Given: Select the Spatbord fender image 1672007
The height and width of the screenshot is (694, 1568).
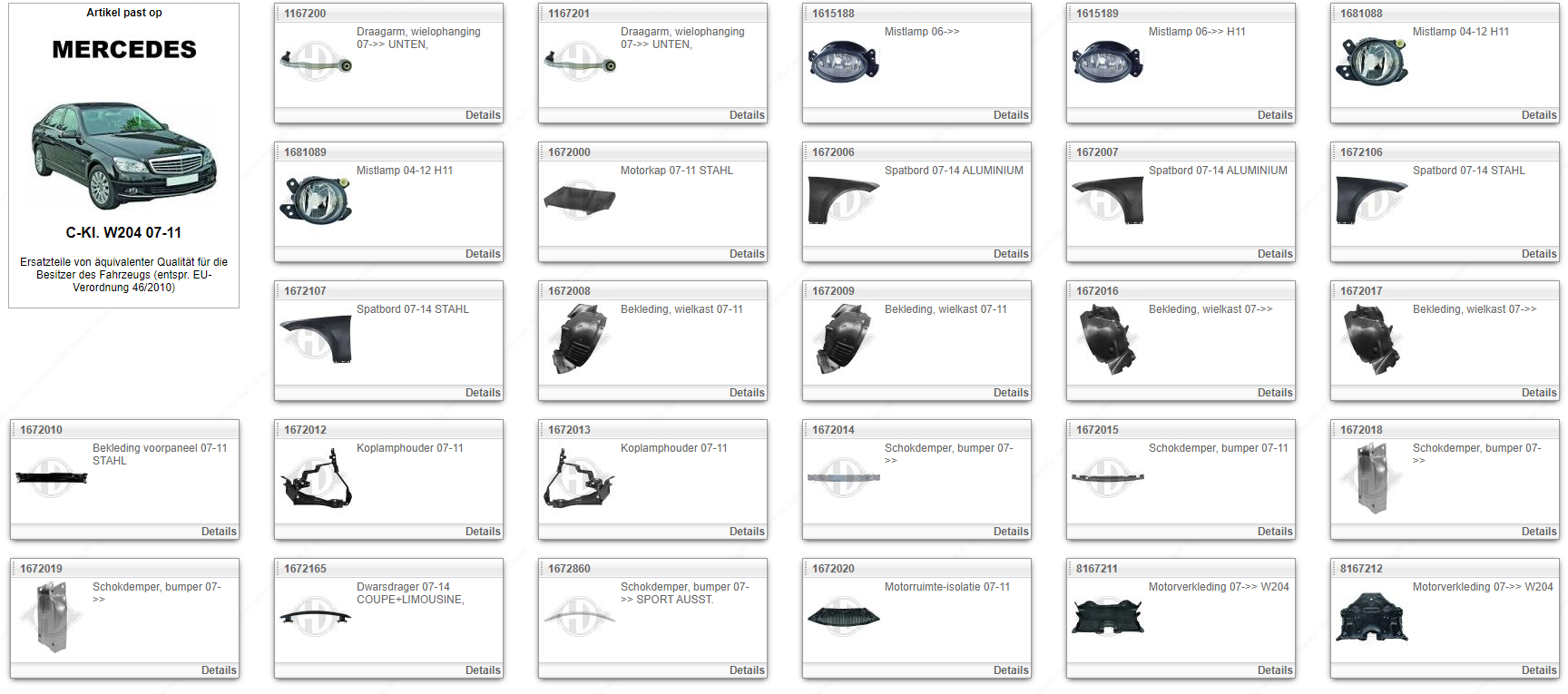Looking at the screenshot, I should tap(1108, 200).
